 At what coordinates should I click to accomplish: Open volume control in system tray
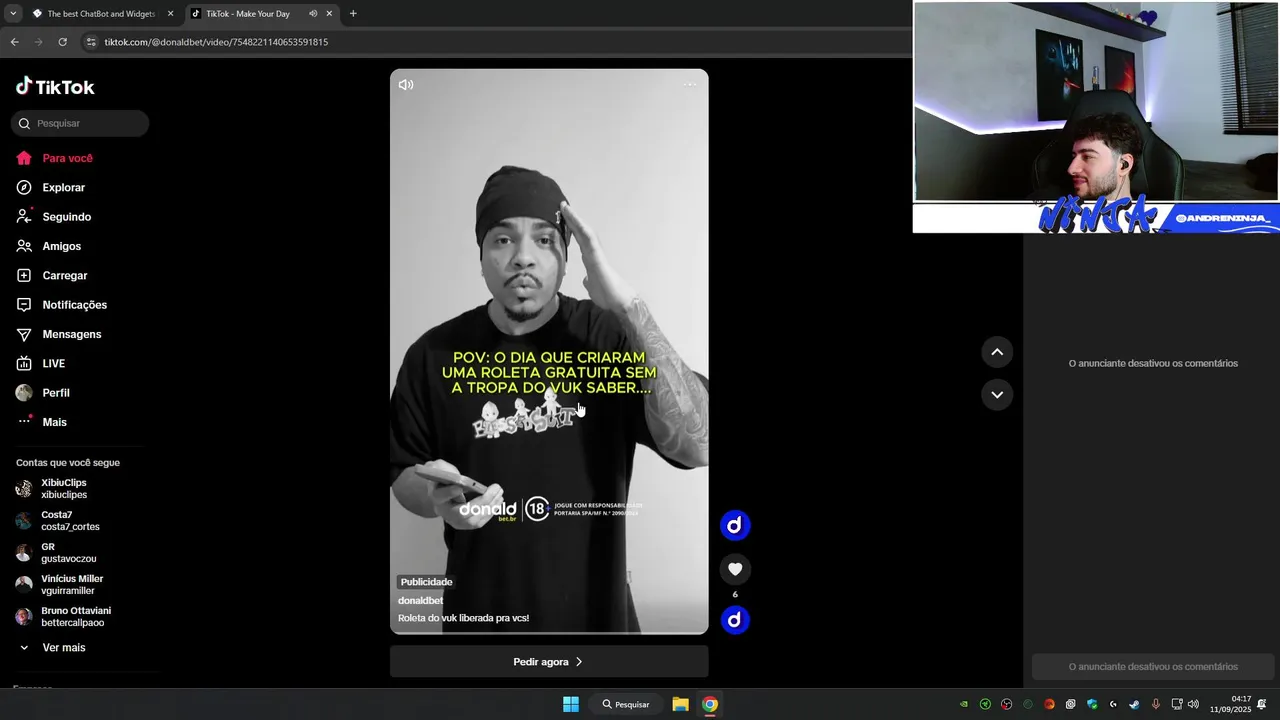pyautogui.click(x=1193, y=704)
